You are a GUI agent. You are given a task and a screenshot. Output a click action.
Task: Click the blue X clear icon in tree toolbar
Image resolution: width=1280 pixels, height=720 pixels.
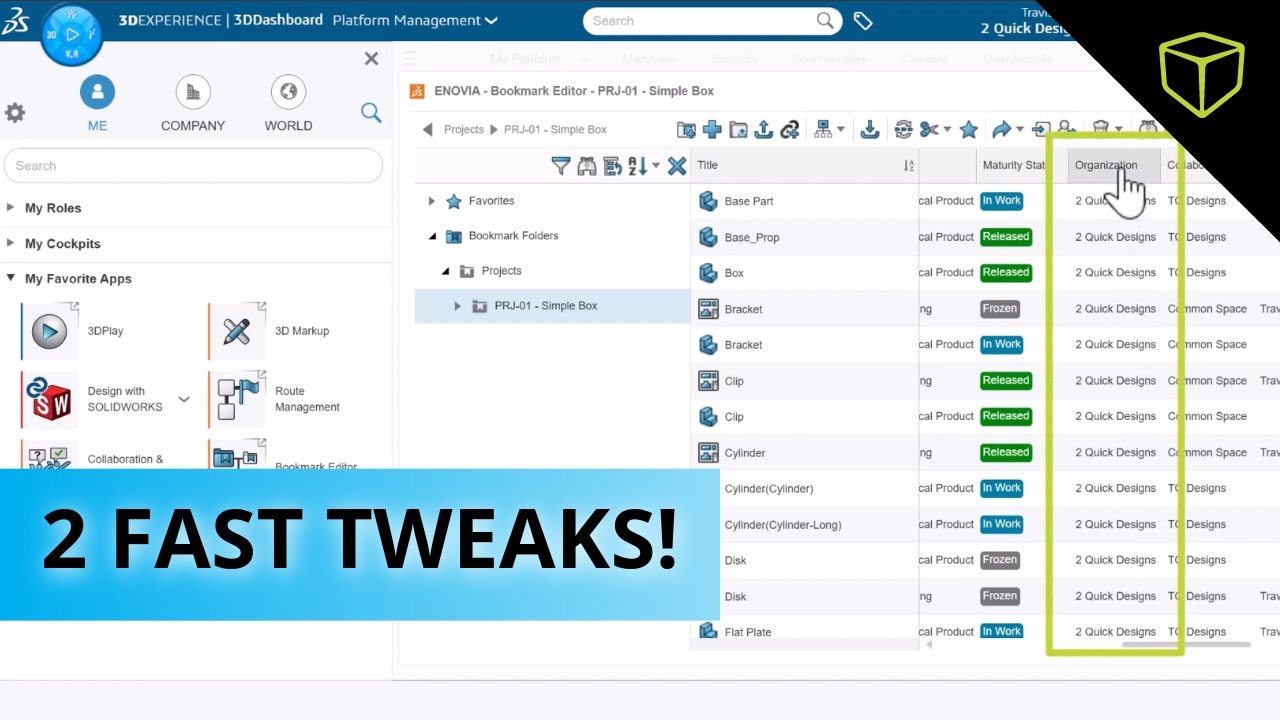(677, 166)
